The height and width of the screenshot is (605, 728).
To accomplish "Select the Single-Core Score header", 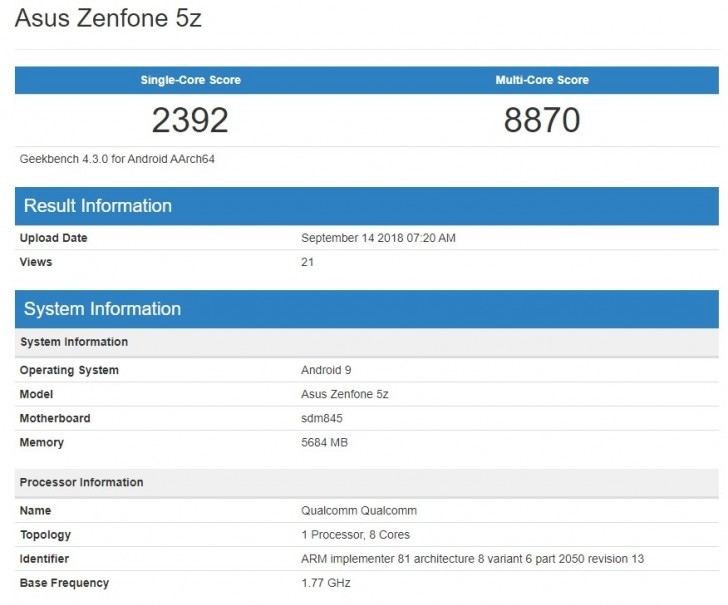I will tap(191, 80).
